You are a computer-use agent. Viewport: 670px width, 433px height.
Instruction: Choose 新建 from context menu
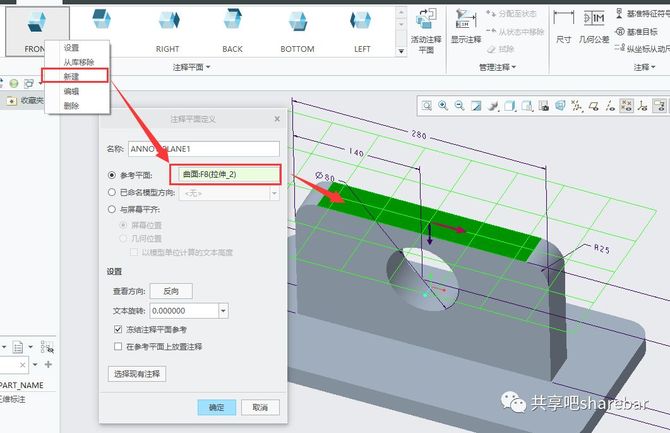pos(71,77)
